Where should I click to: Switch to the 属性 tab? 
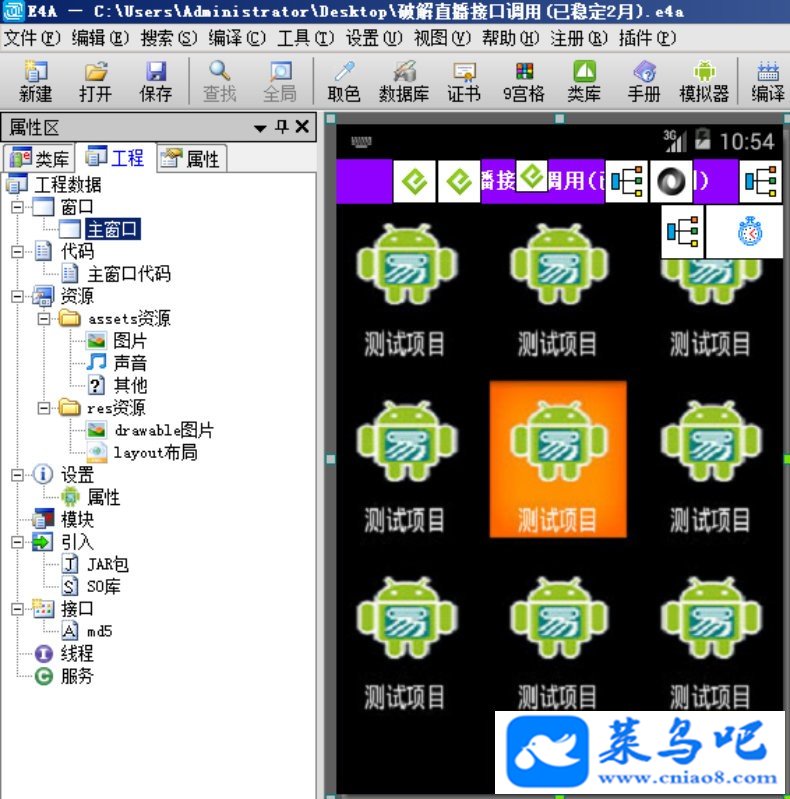point(192,158)
